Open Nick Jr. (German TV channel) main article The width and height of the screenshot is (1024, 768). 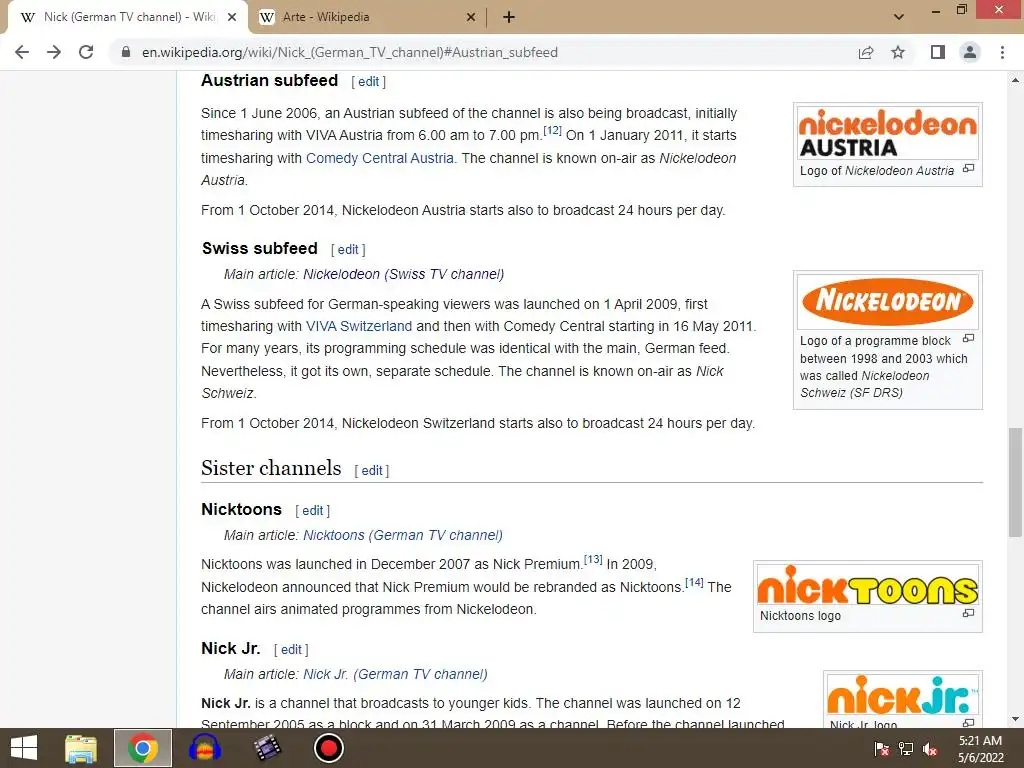pyautogui.click(x=395, y=675)
